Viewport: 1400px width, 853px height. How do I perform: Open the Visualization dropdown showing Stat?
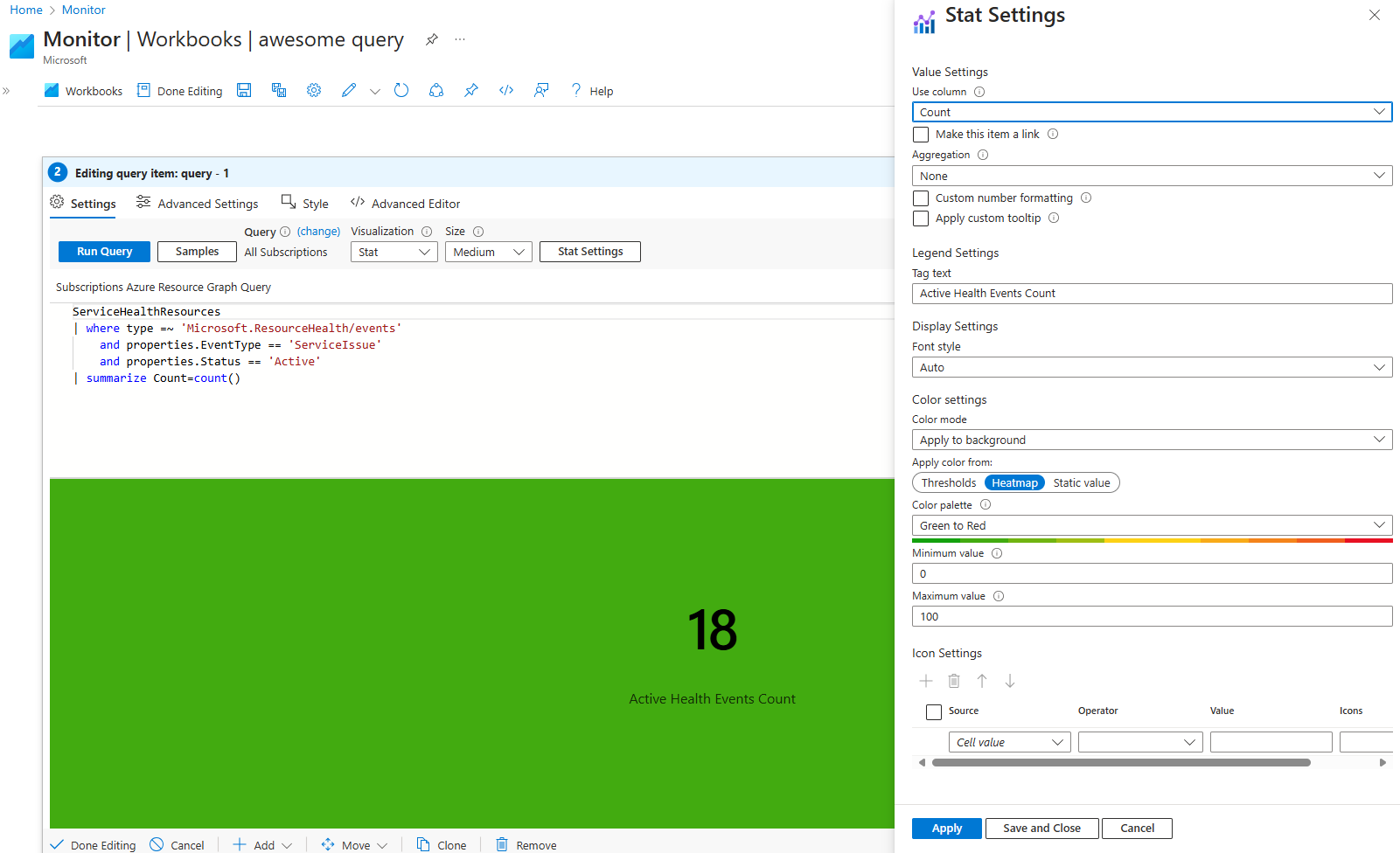(394, 252)
